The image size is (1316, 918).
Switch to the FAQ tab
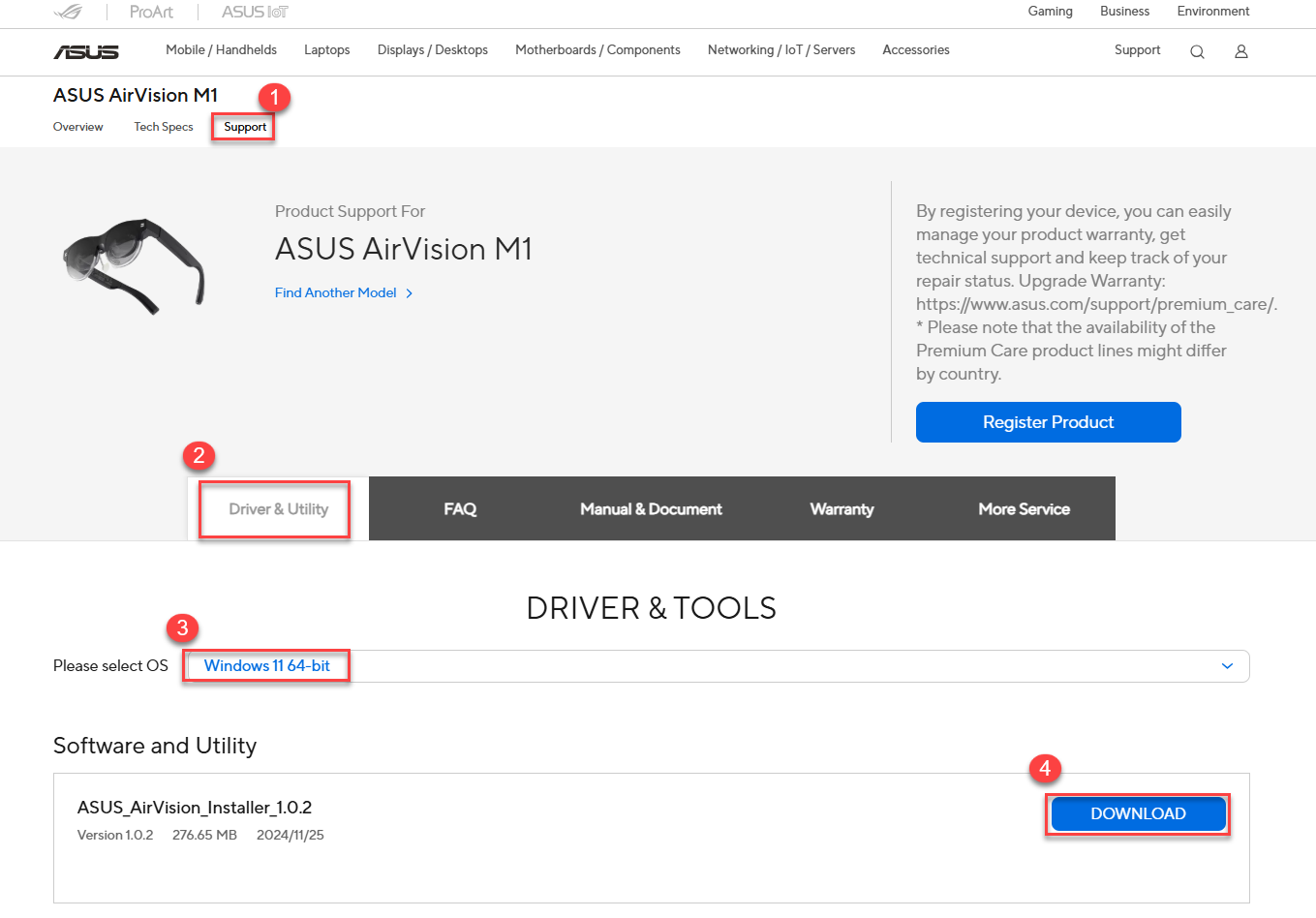[x=460, y=509]
